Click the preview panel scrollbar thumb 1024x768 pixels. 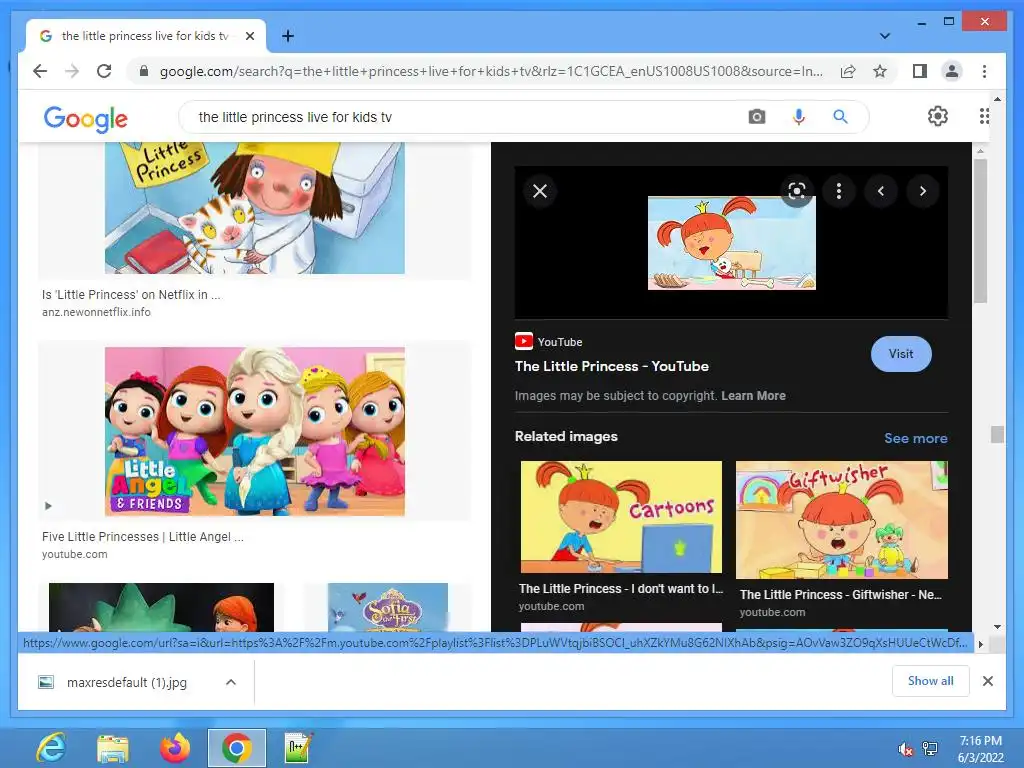[980, 231]
